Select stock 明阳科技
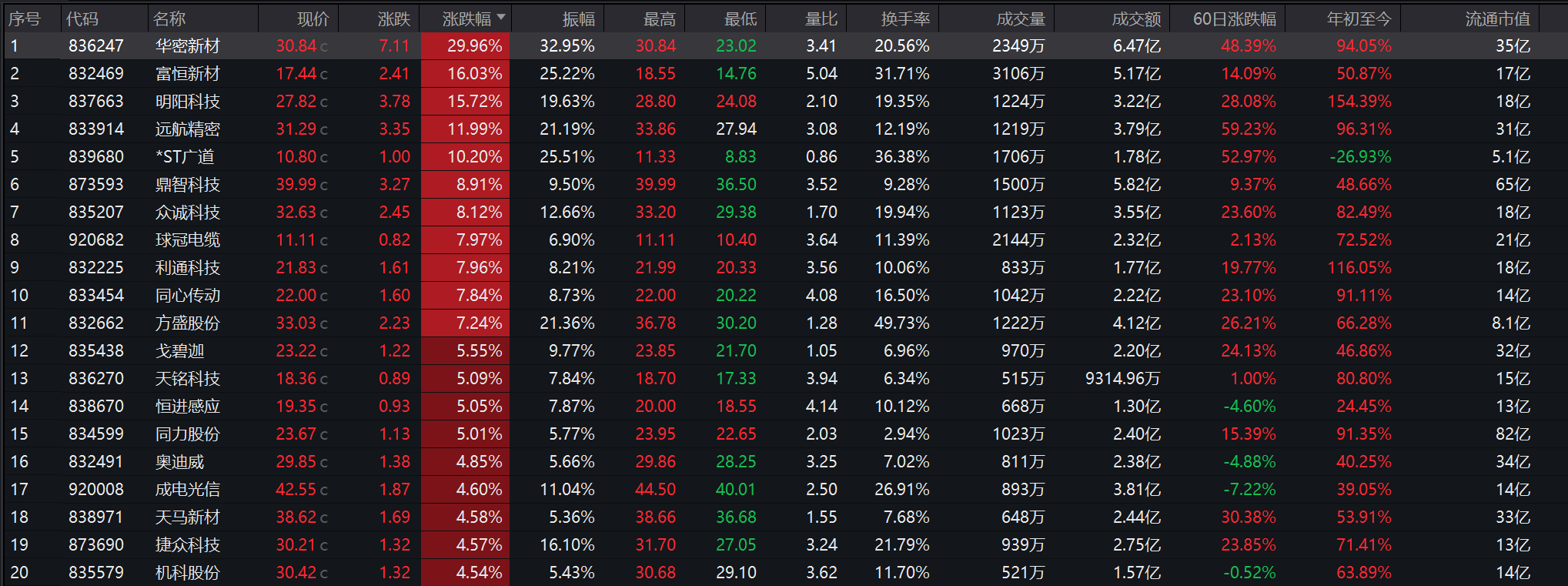This screenshot has height=586, width=1568. pos(188,102)
